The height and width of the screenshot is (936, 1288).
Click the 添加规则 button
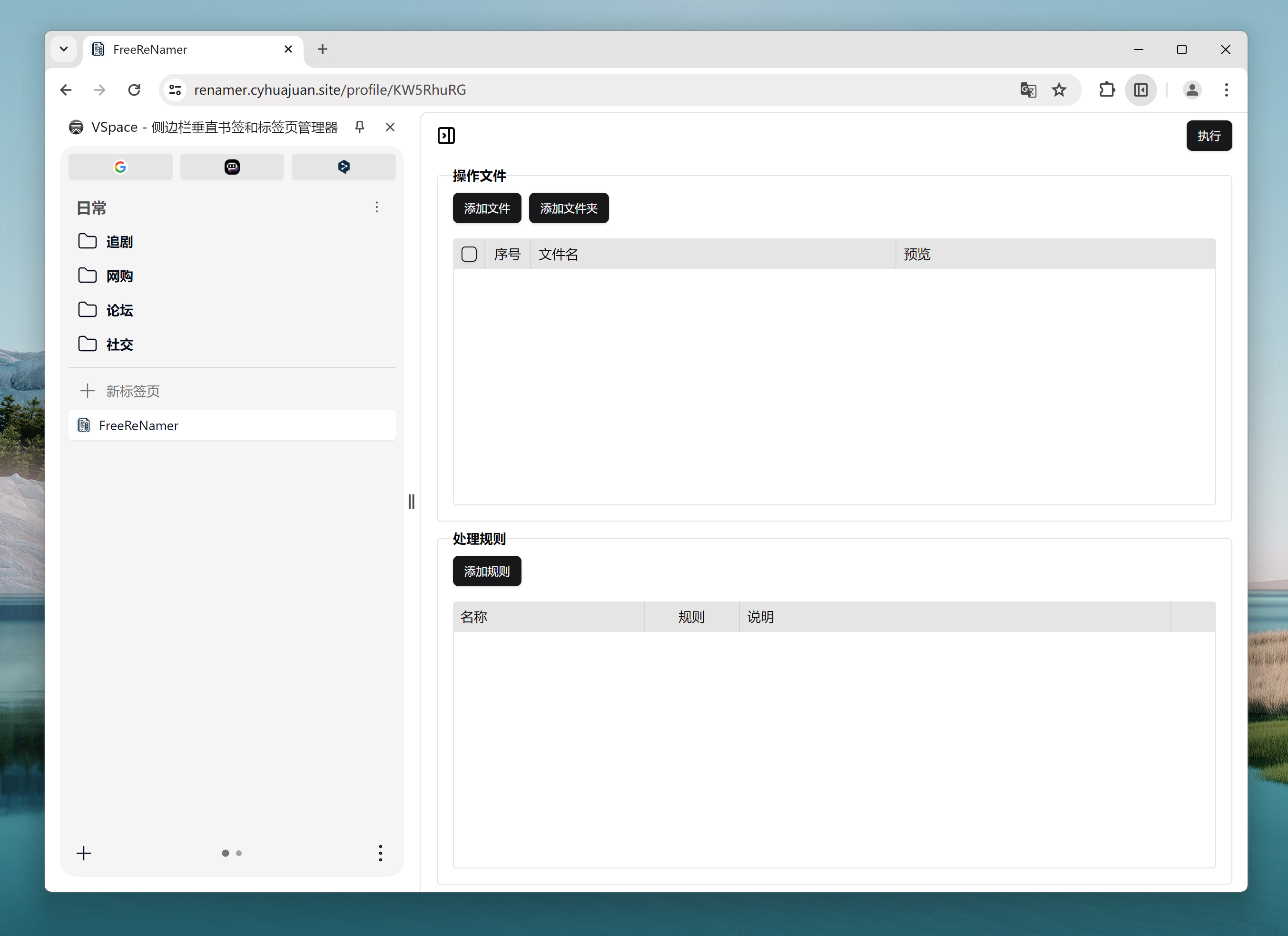tap(487, 571)
